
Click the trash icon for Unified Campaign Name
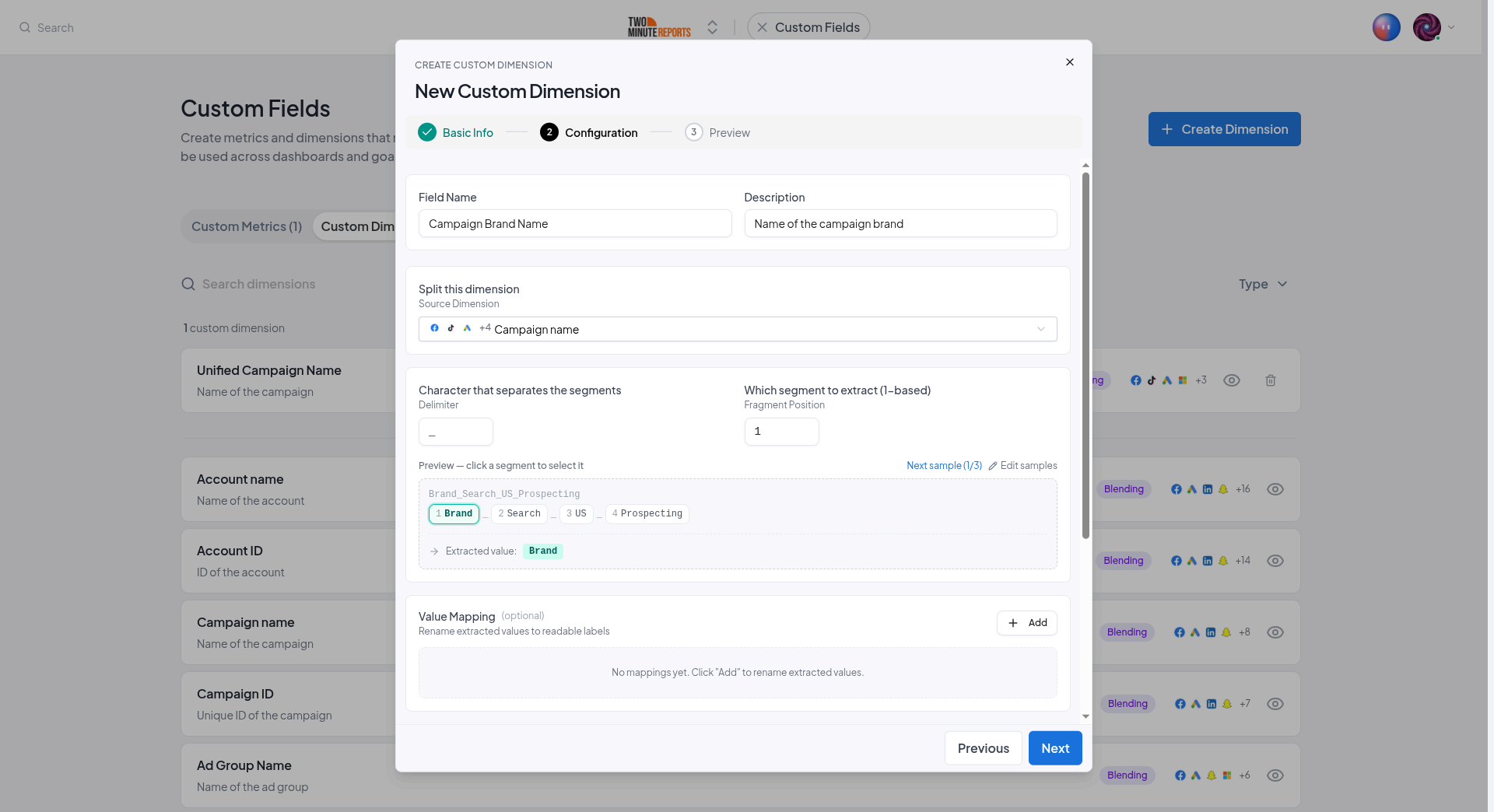tap(1271, 380)
